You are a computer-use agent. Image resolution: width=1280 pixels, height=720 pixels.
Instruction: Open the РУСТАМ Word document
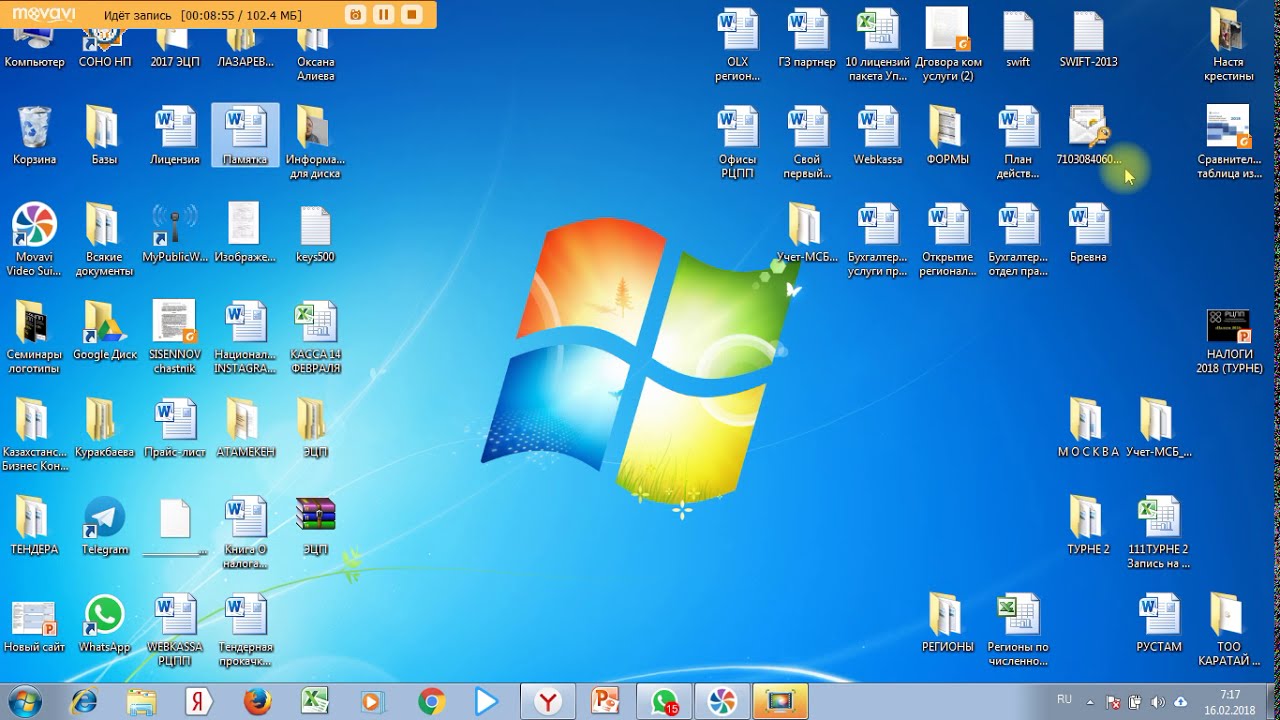click(x=1159, y=624)
